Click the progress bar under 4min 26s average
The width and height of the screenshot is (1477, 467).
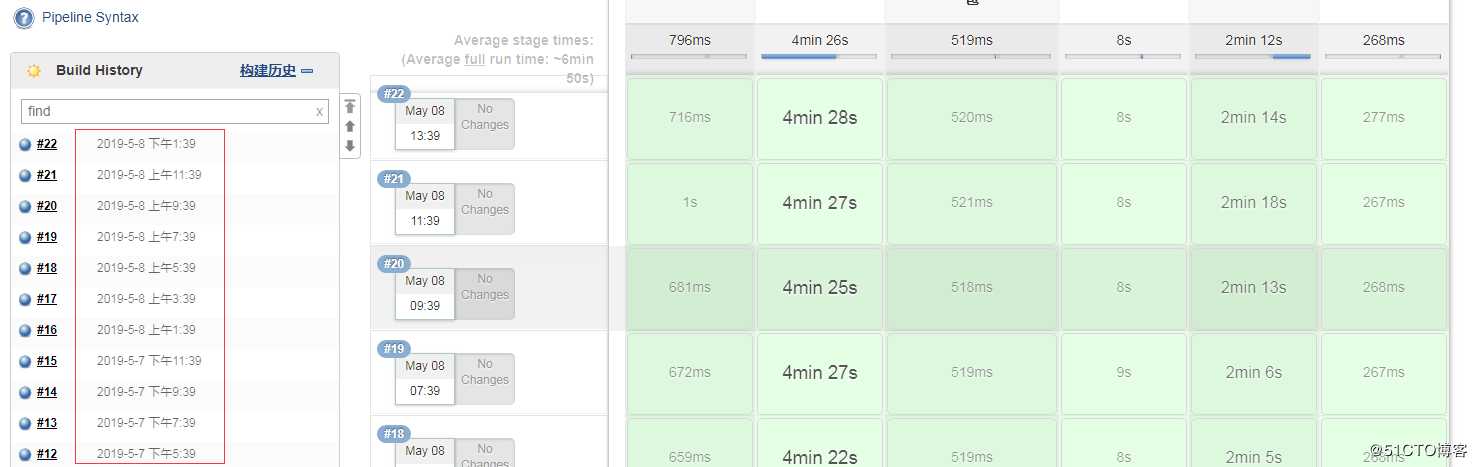(819, 57)
